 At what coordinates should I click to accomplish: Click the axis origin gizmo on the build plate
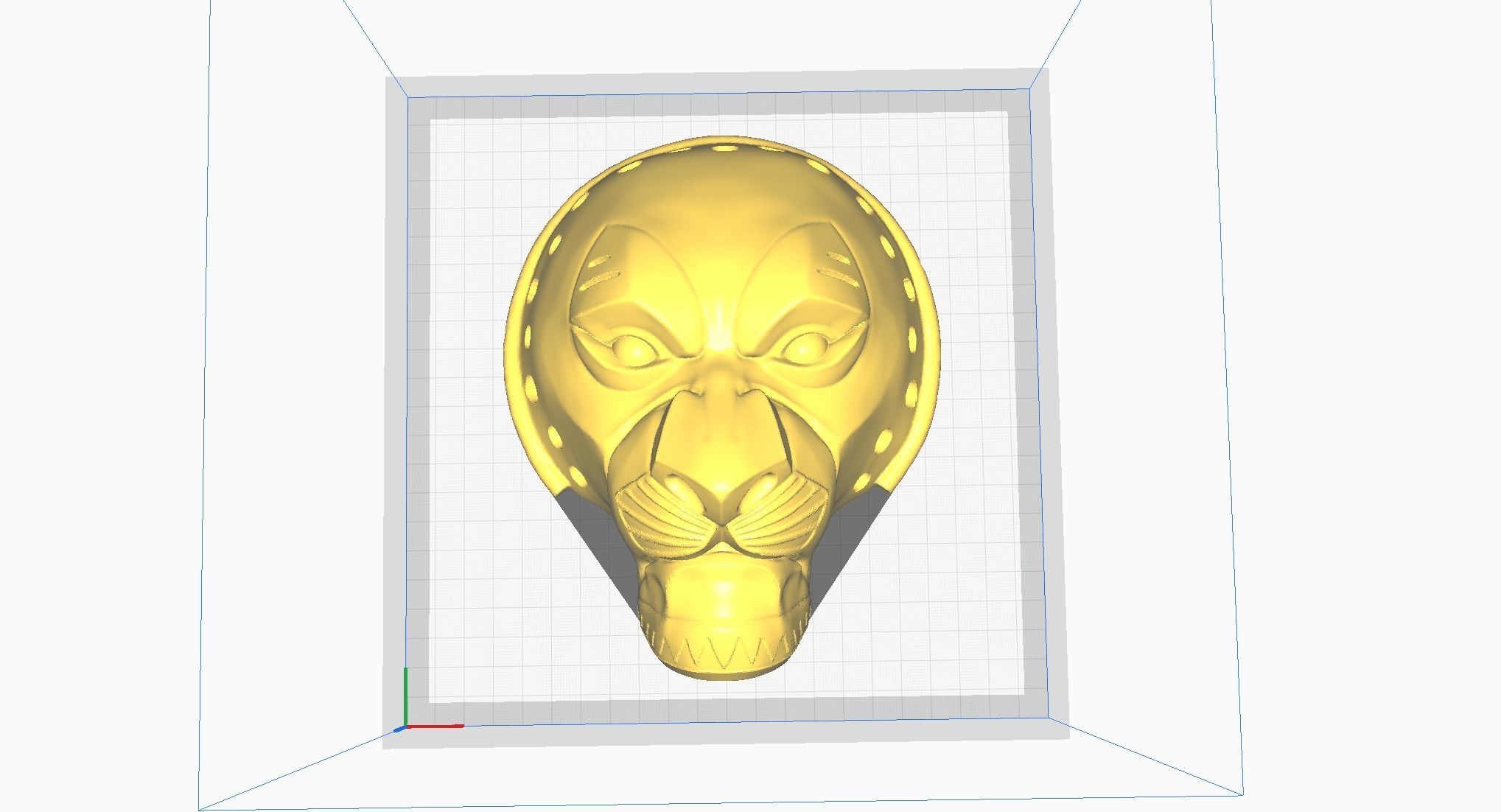coord(428,700)
